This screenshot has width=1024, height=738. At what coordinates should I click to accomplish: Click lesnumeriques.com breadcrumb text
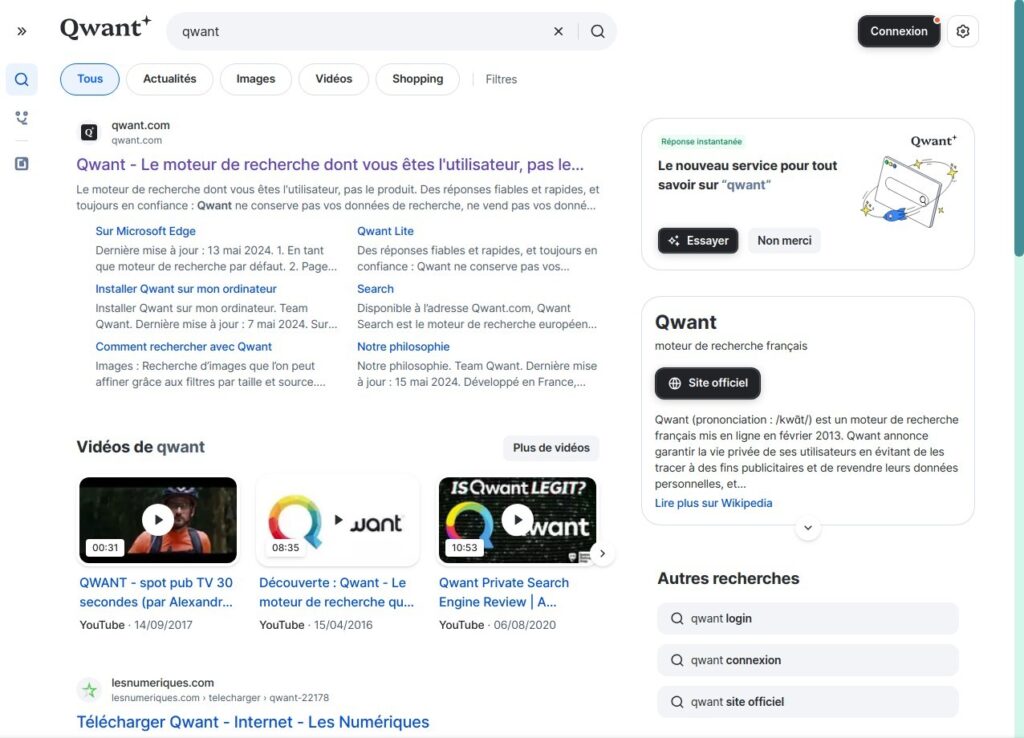pos(220,698)
